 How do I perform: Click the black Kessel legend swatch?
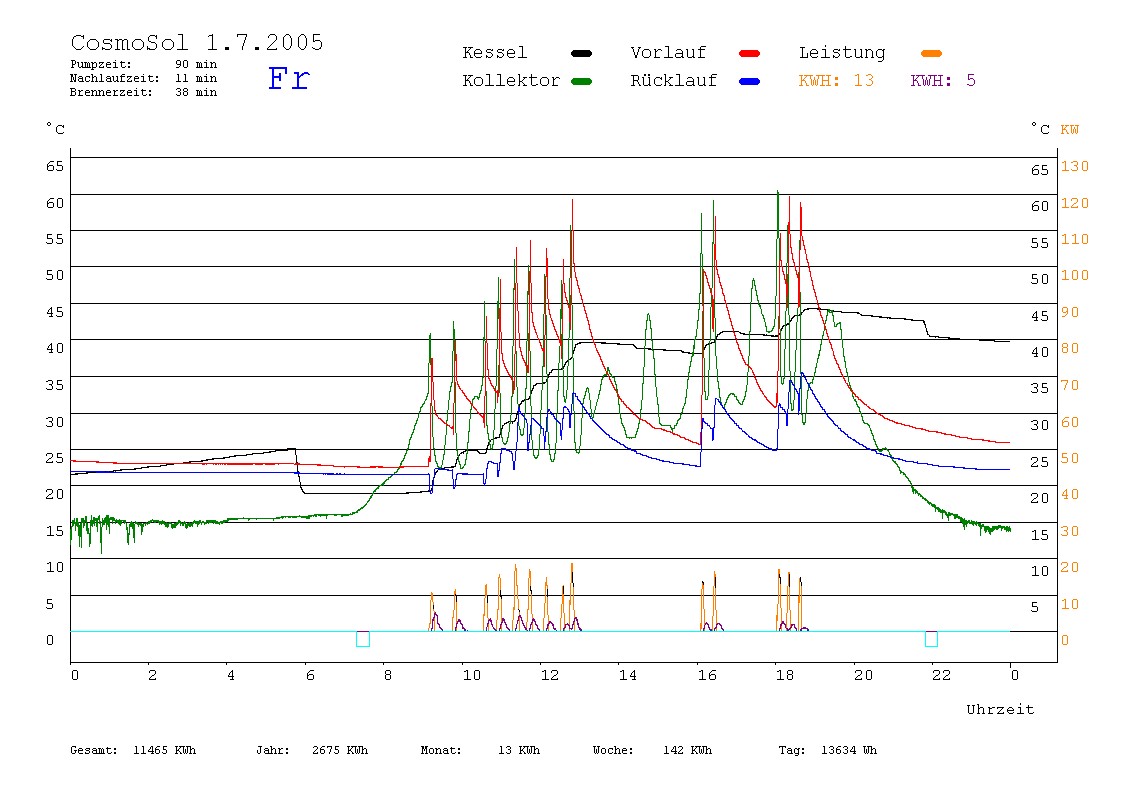point(581,53)
